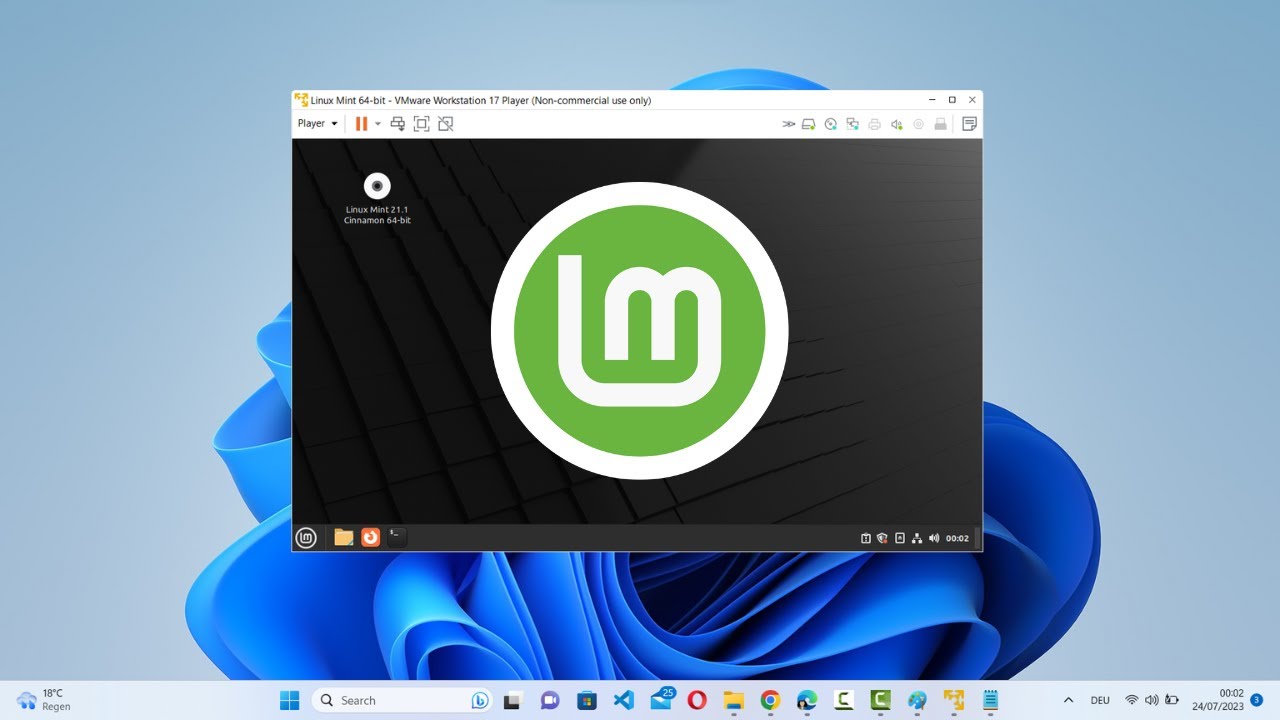
Task: Click the greyed removable device icon before the divider
Action: pyautogui.click(x=940, y=124)
